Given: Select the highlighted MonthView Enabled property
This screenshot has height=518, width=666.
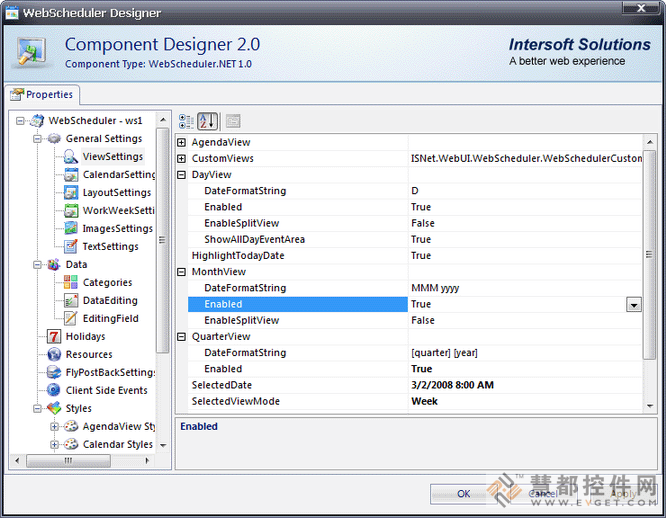Looking at the screenshot, I should pyautogui.click(x=298, y=304).
